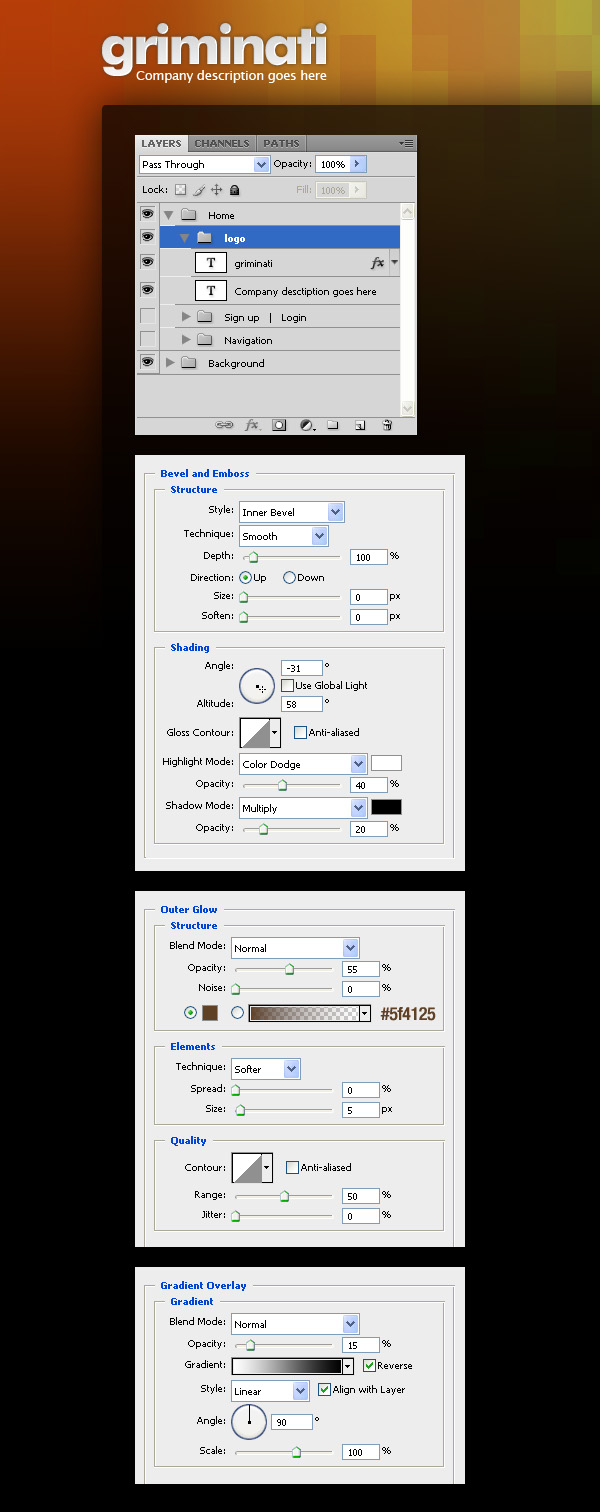Collapse the Home group triangle
Screen dimensions: 600x1512
pos(168,215)
